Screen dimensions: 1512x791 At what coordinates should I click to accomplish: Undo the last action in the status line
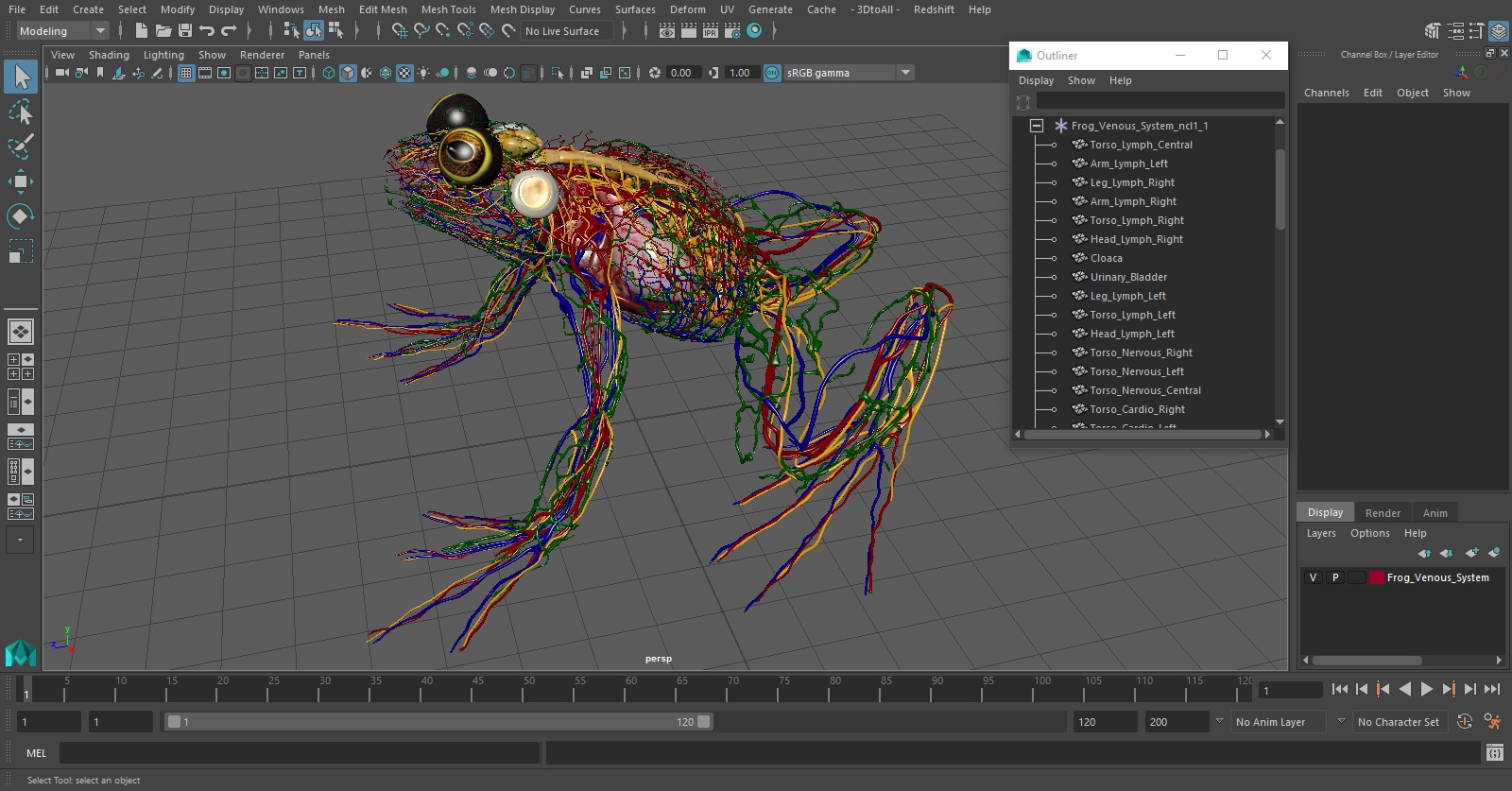click(x=207, y=30)
